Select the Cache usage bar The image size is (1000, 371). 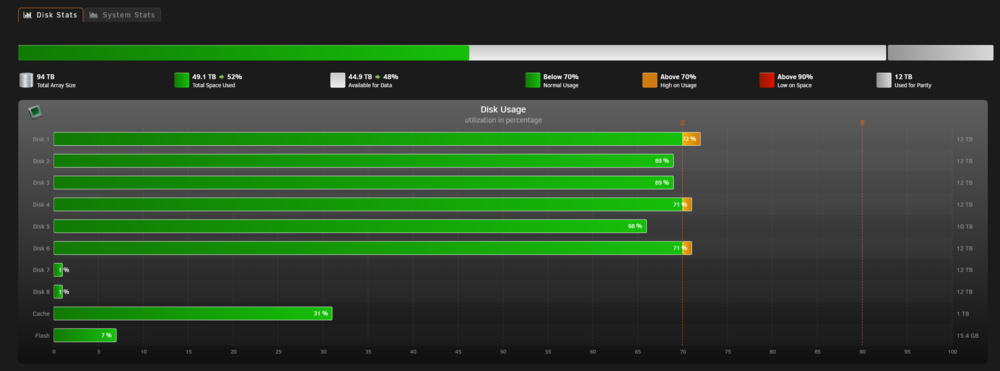coord(193,314)
